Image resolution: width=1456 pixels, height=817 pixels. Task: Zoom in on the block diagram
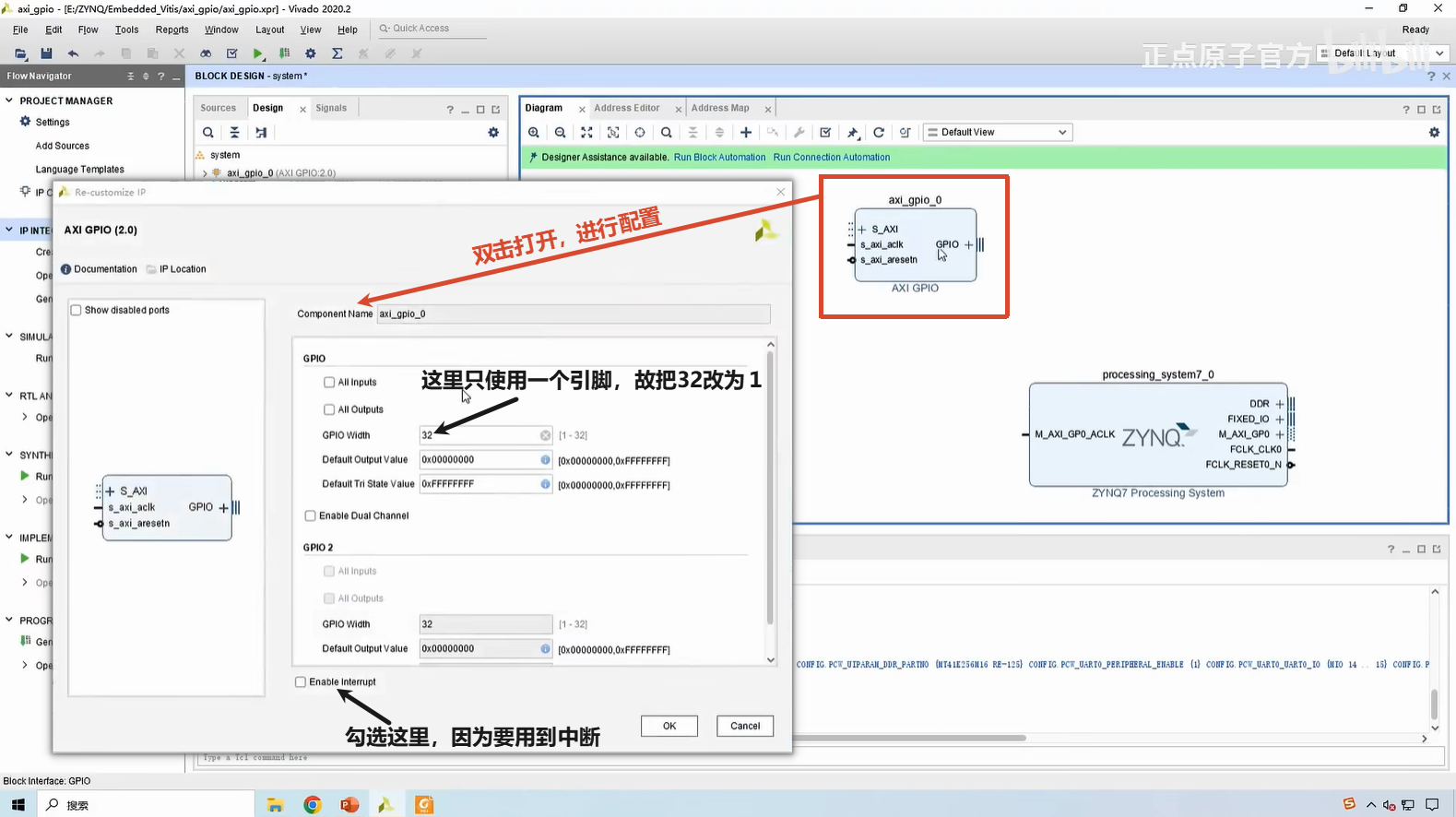point(534,133)
